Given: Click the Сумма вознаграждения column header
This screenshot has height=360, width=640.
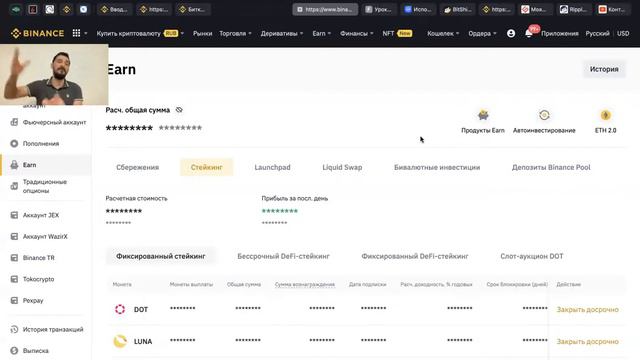Looking at the screenshot, I should click(x=305, y=284).
